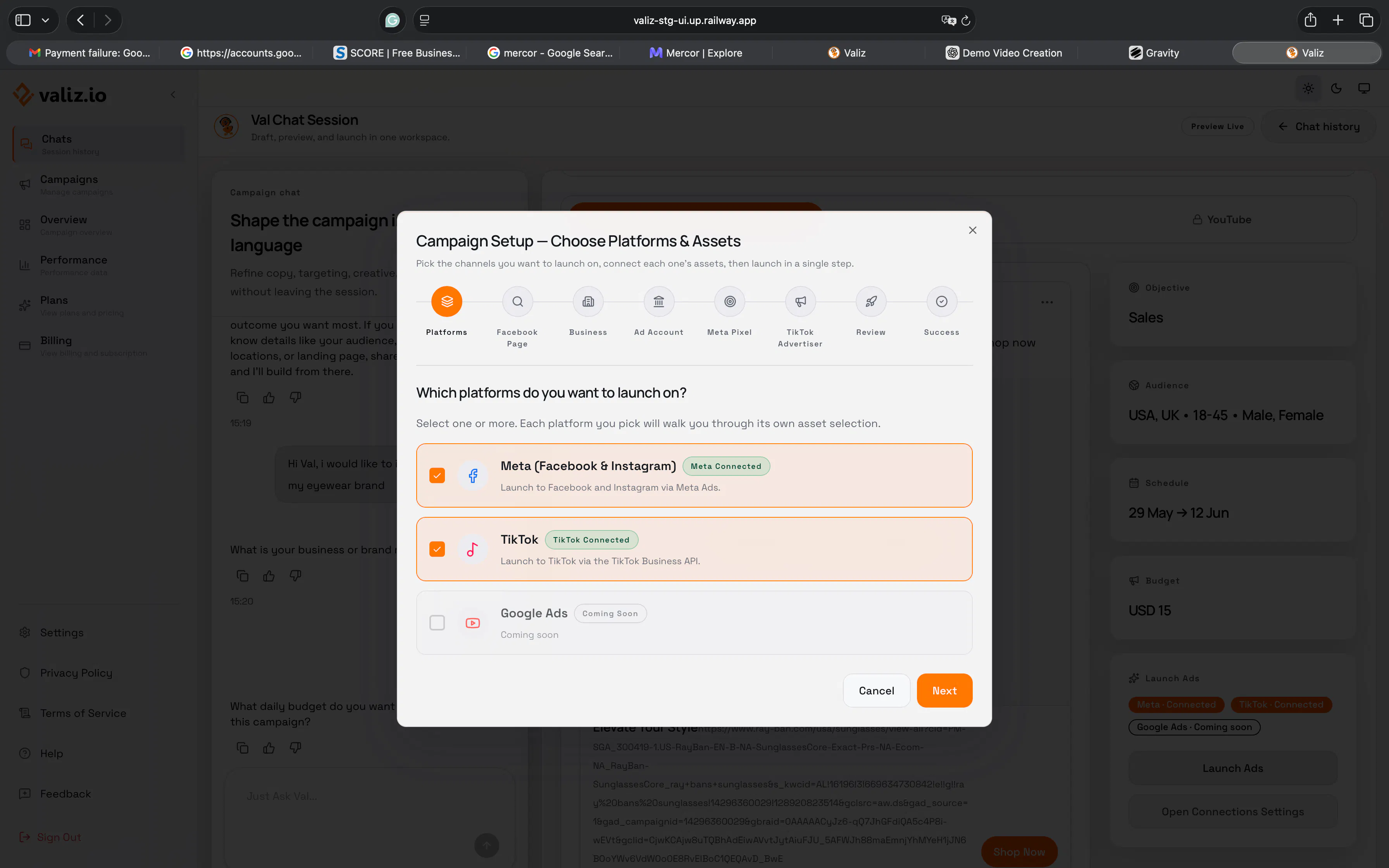Switch to the Mercor | Explore tab

696,53
